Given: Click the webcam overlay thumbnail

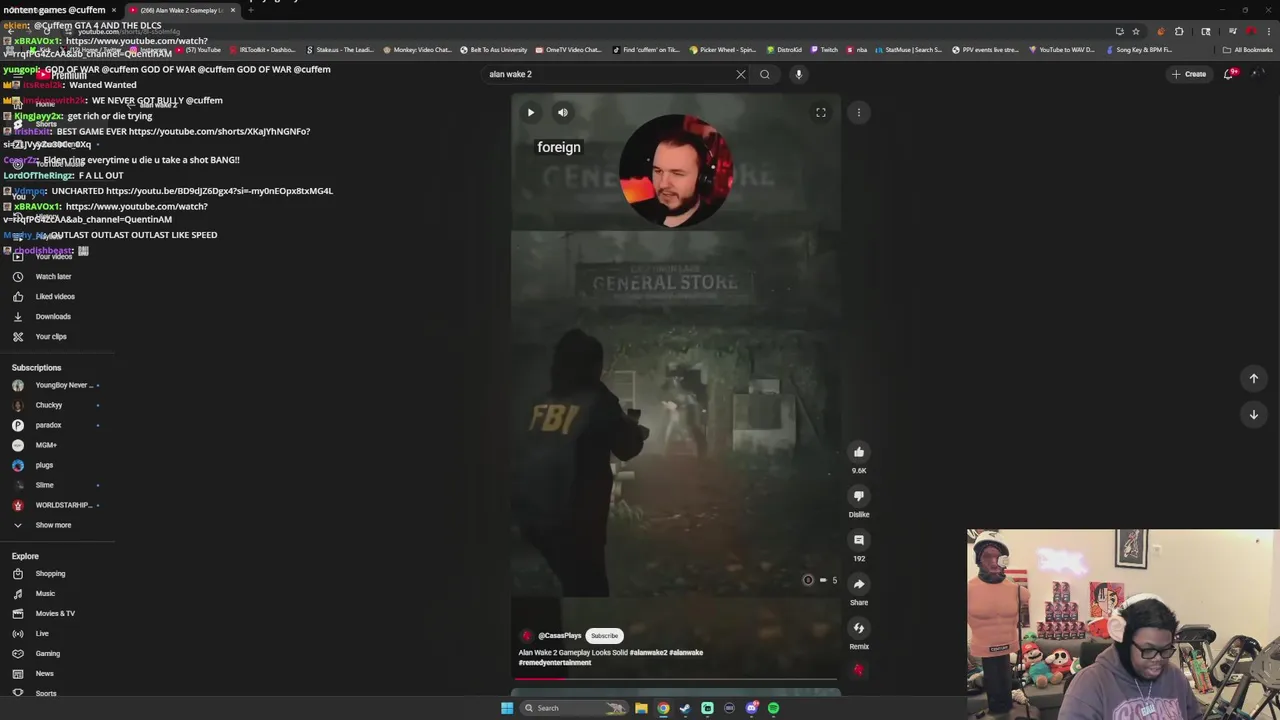Looking at the screenshot, I should (1123, 625).
